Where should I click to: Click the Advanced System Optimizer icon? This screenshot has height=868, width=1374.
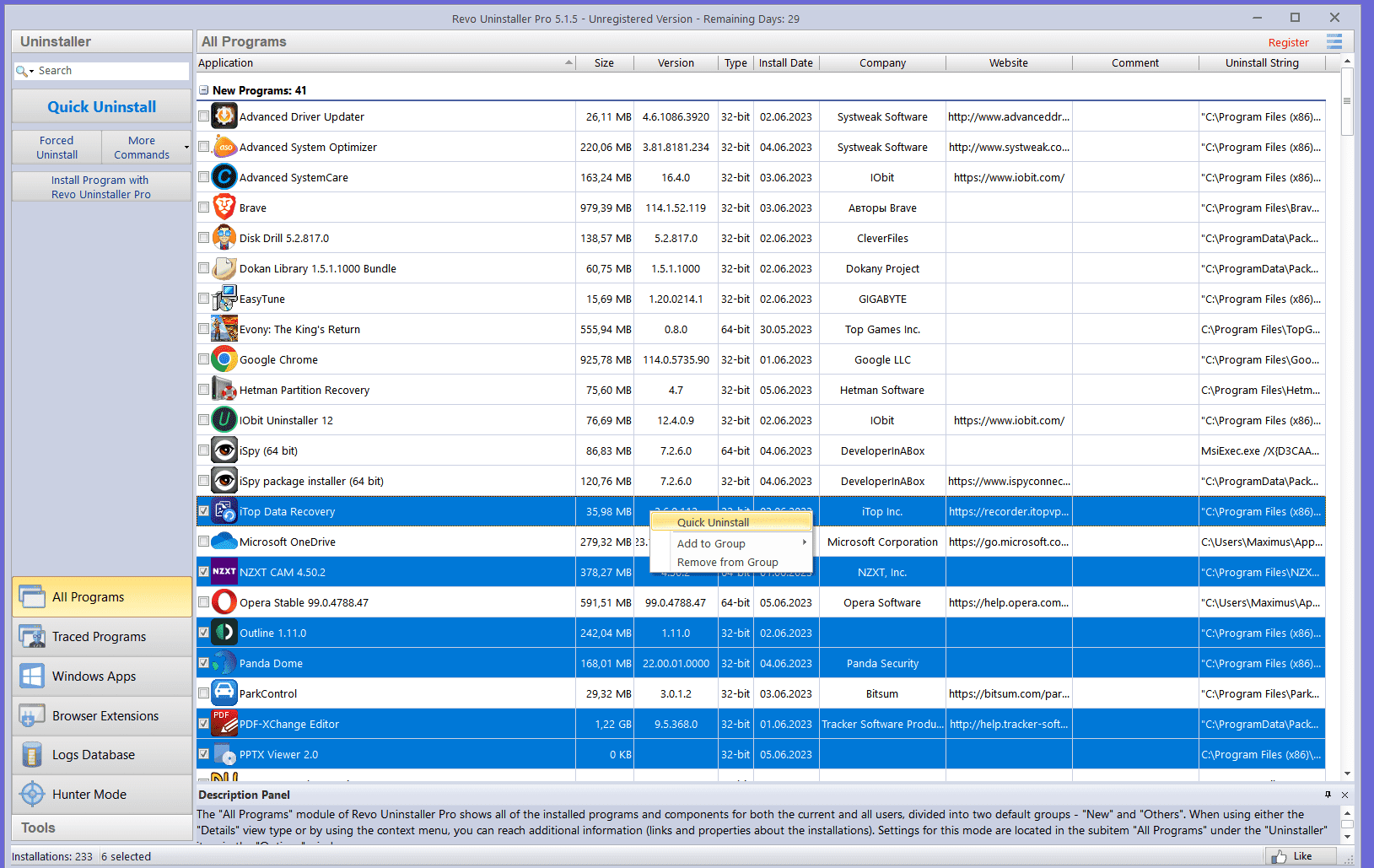(x=224, y=147)
